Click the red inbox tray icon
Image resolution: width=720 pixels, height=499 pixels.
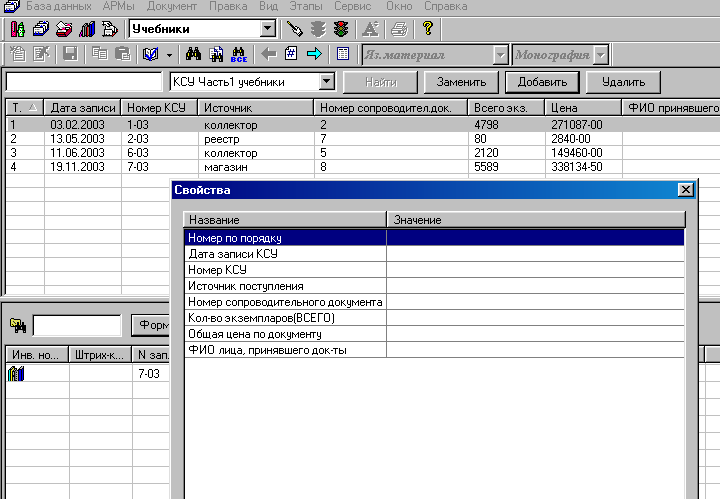64,29
